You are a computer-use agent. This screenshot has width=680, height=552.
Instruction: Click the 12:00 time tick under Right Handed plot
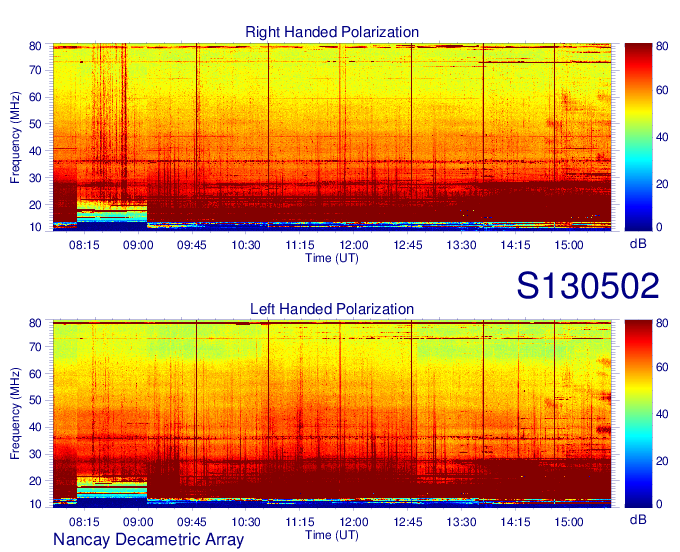[354, 245]
